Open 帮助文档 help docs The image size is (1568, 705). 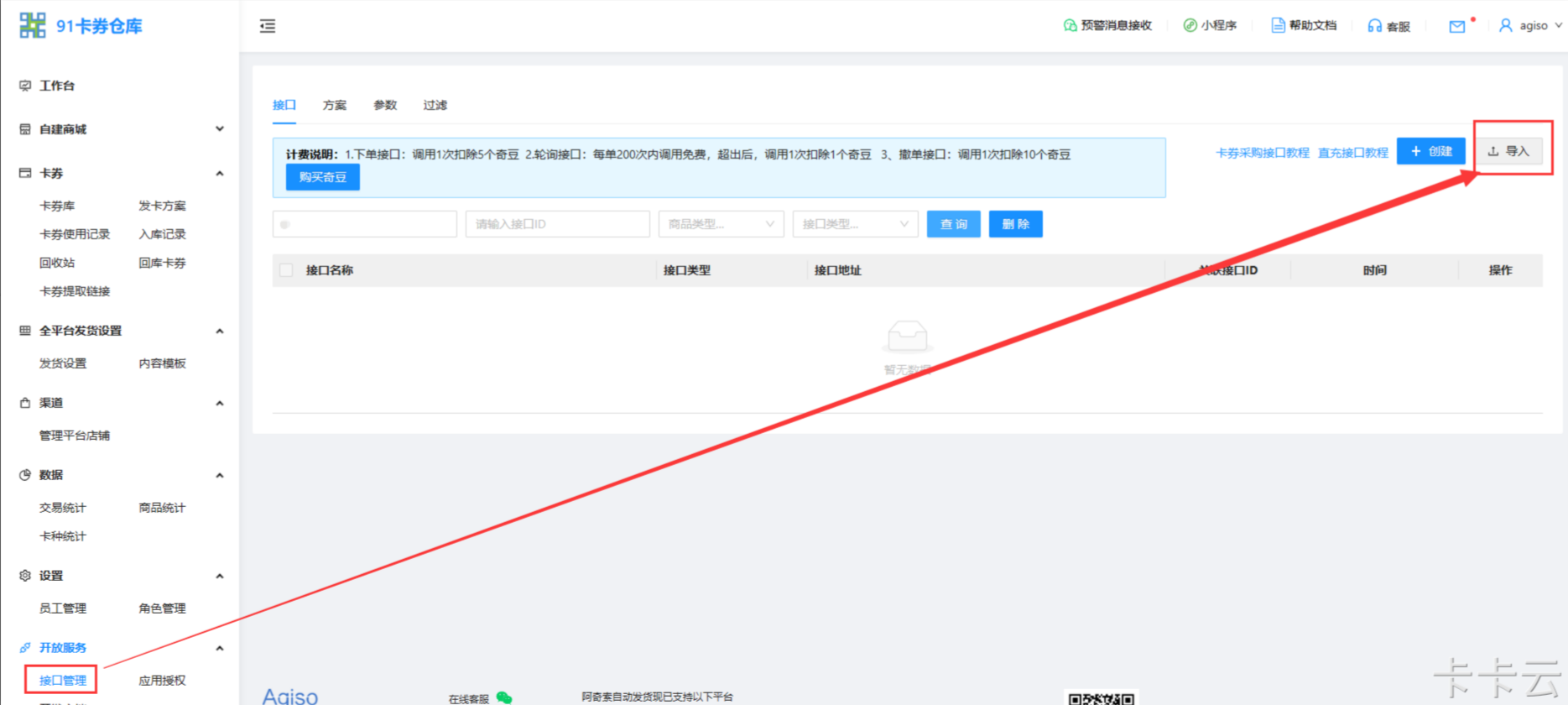(x=1304, y=25)
